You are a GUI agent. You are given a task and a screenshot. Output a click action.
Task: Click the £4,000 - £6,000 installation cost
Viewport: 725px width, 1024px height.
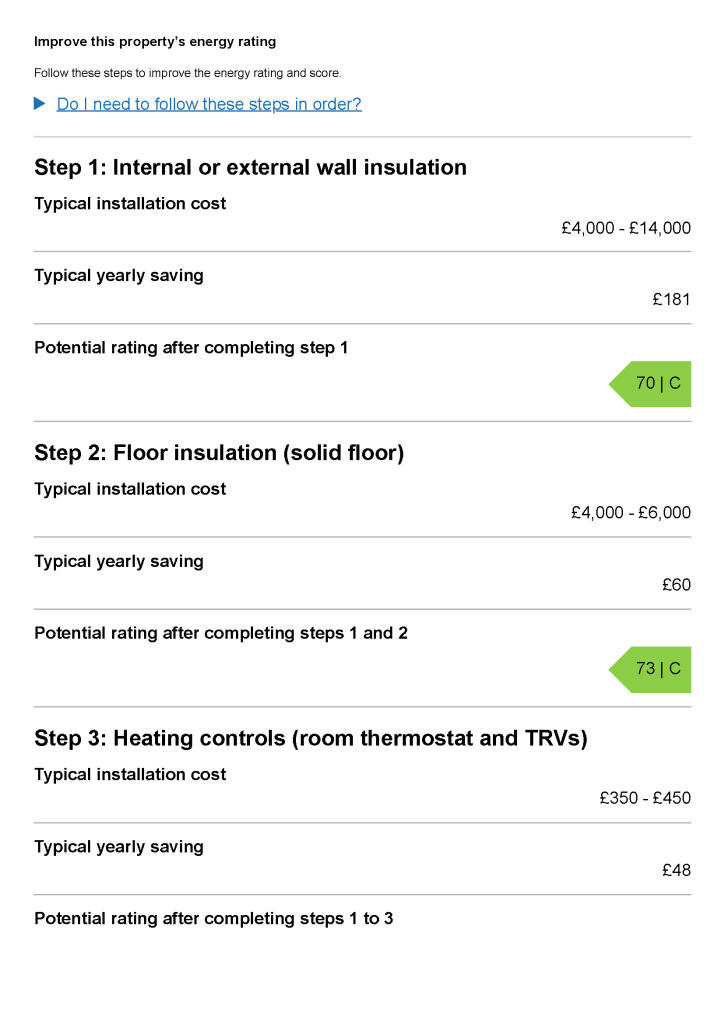tap(631, 513)
